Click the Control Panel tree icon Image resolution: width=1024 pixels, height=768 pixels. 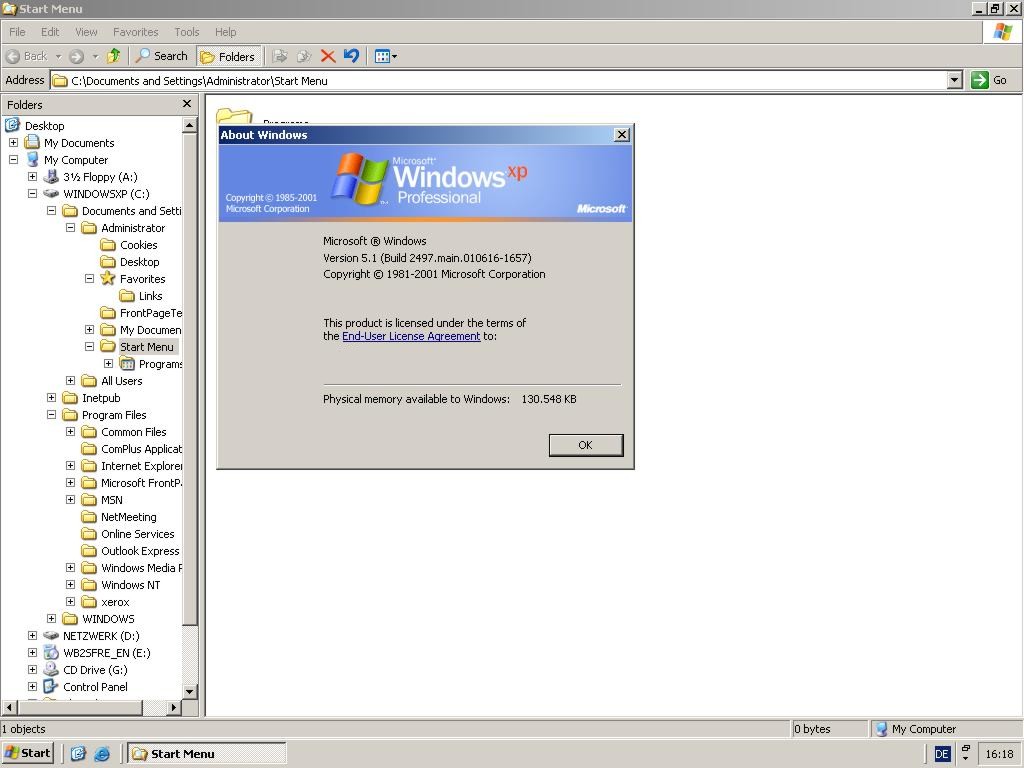click(51, 686)
